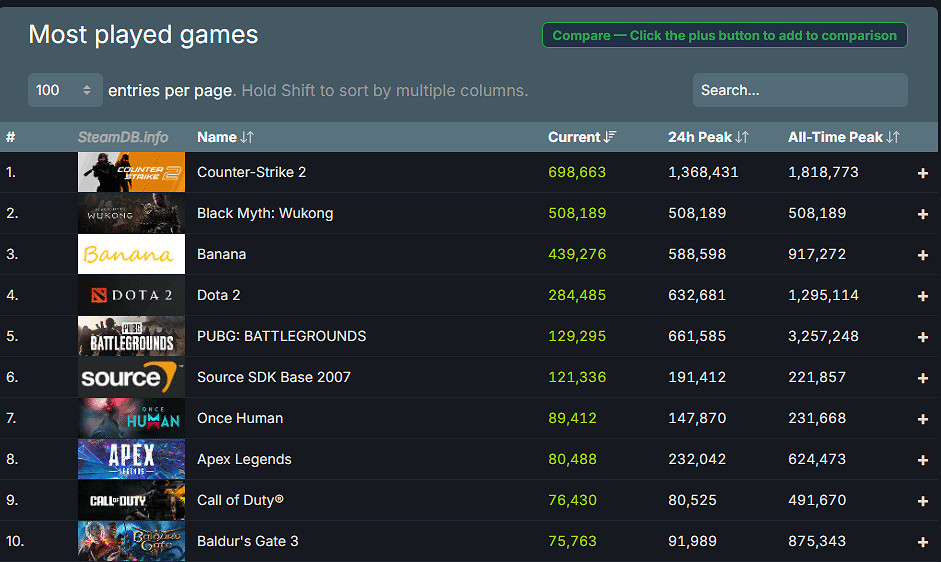Open the Once Human game link
Viewport: 941px width, 562px height.
(x=240, y=418)
